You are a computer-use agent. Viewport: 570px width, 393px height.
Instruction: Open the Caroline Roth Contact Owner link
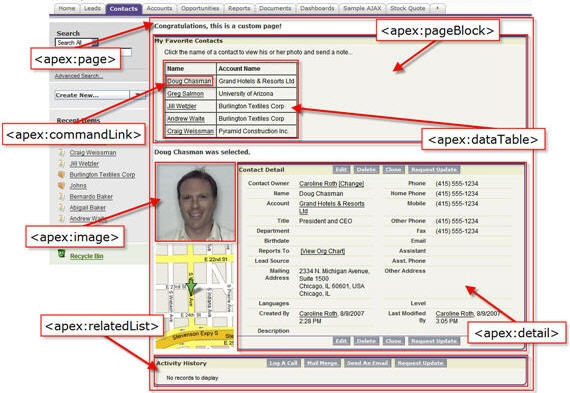pos(318,184)
